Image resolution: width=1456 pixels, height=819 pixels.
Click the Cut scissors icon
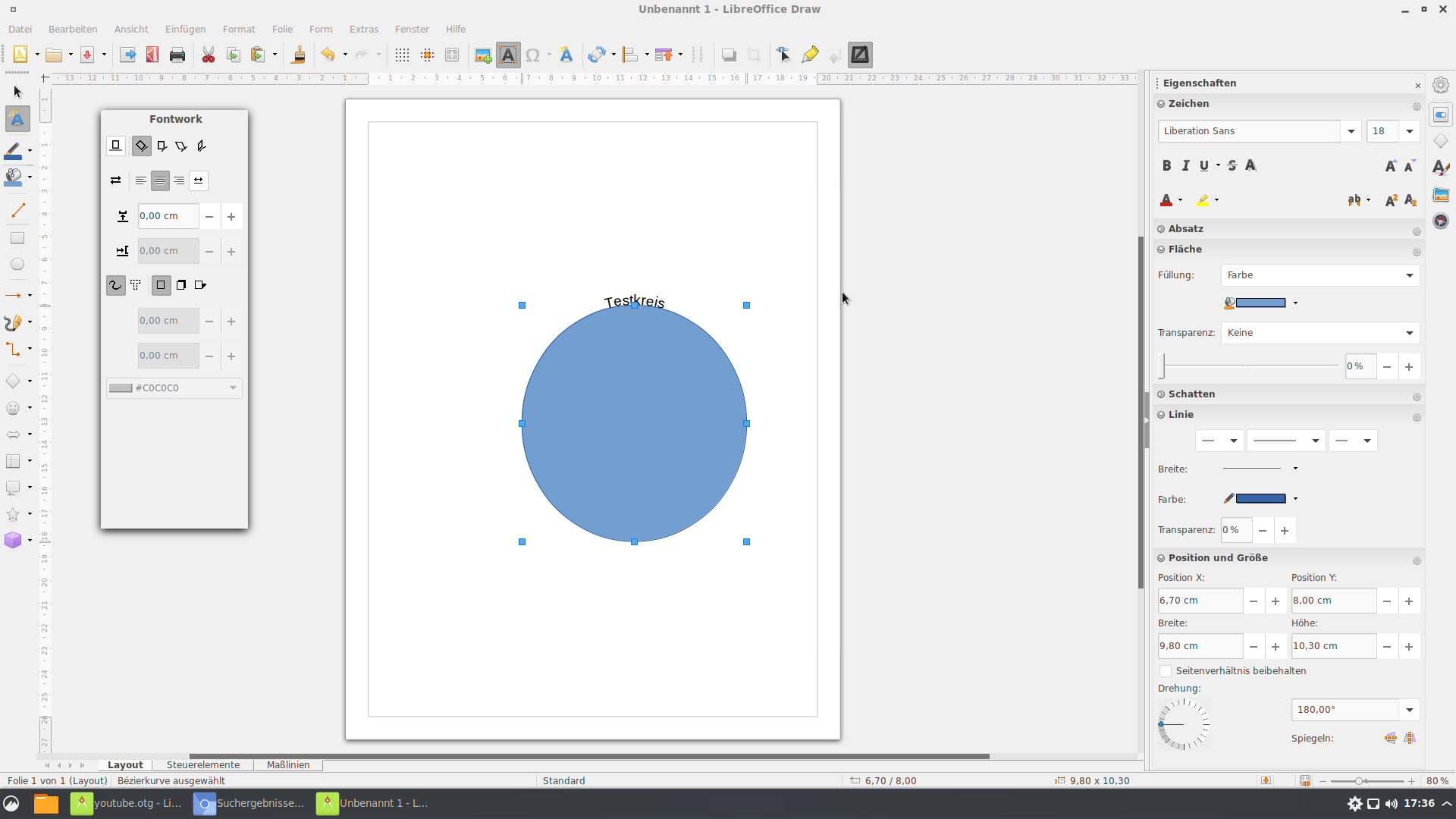coord(208,55)
